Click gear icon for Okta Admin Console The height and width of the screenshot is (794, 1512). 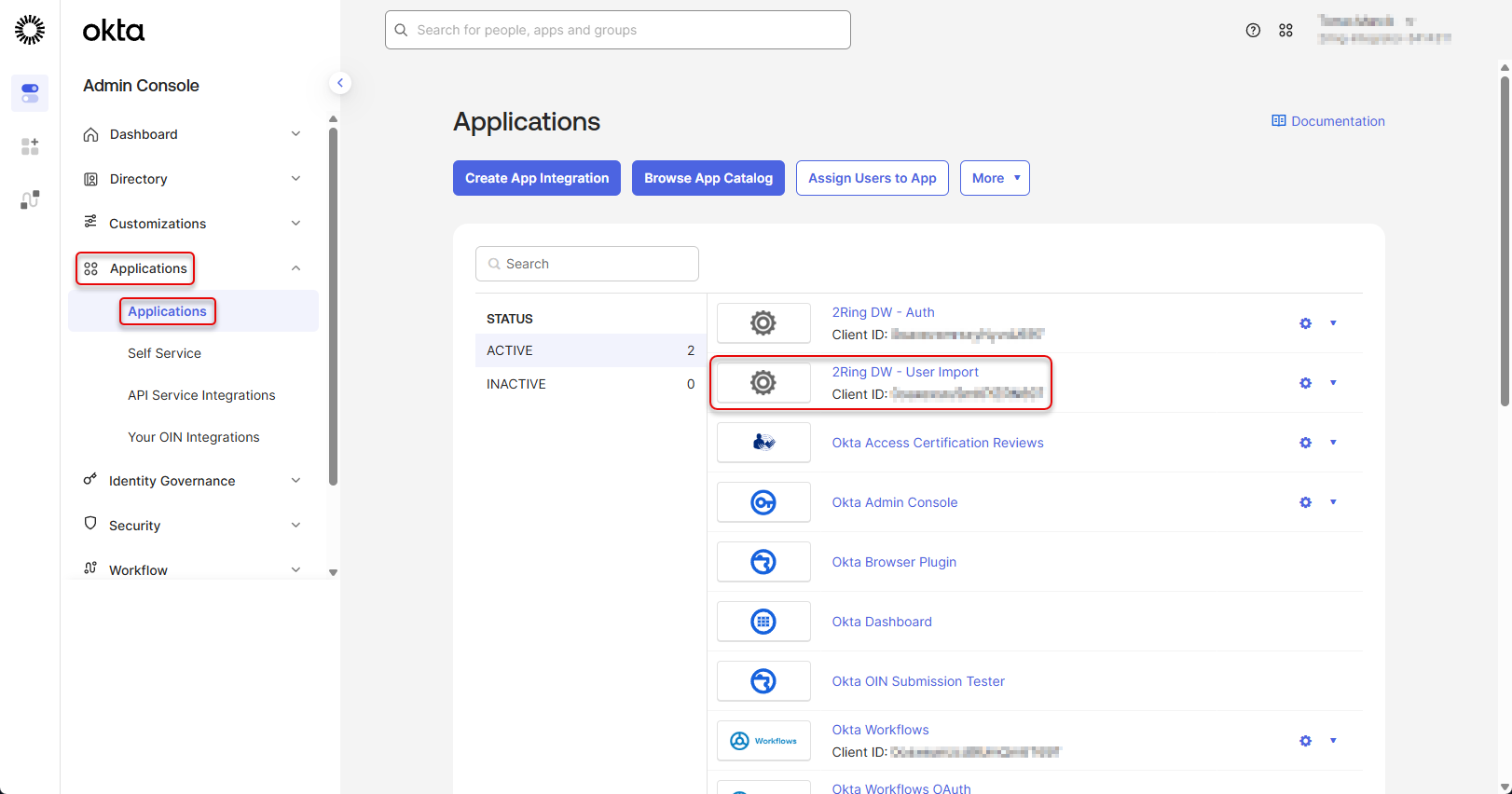[x=1305, y=502]
